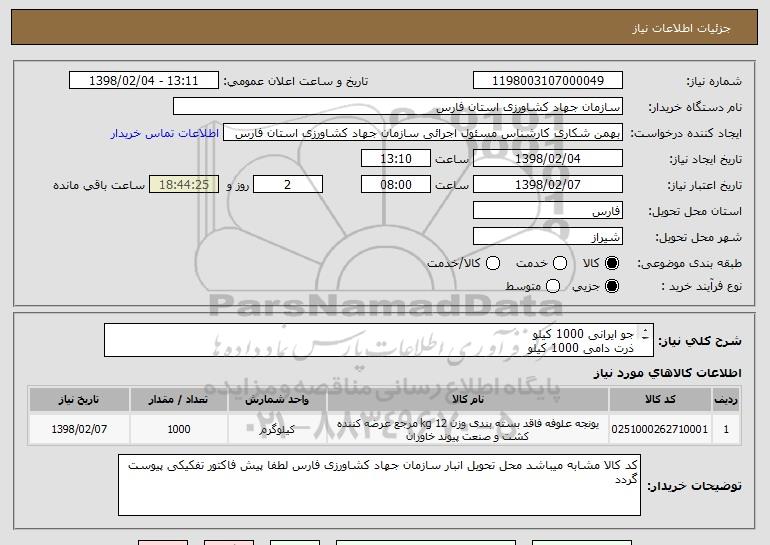Click the نام کالا column header
Viewport: 770px width, 545px height.
[x=468, y=399]
